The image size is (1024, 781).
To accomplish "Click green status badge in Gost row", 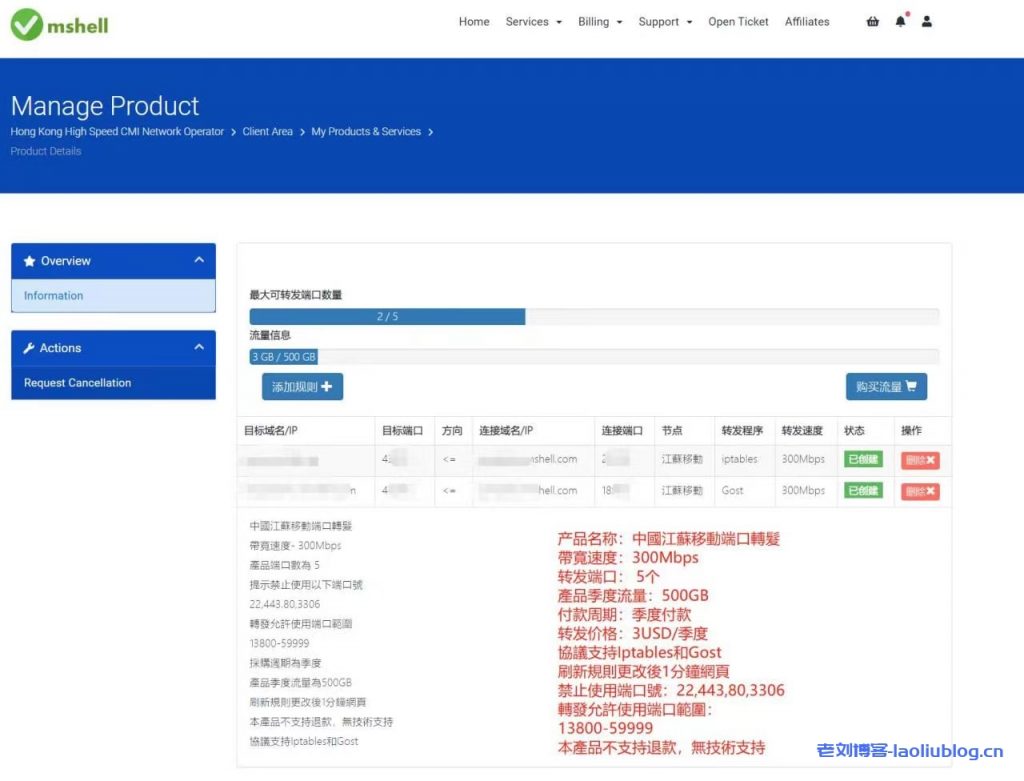I will click(x=863, y=491).
